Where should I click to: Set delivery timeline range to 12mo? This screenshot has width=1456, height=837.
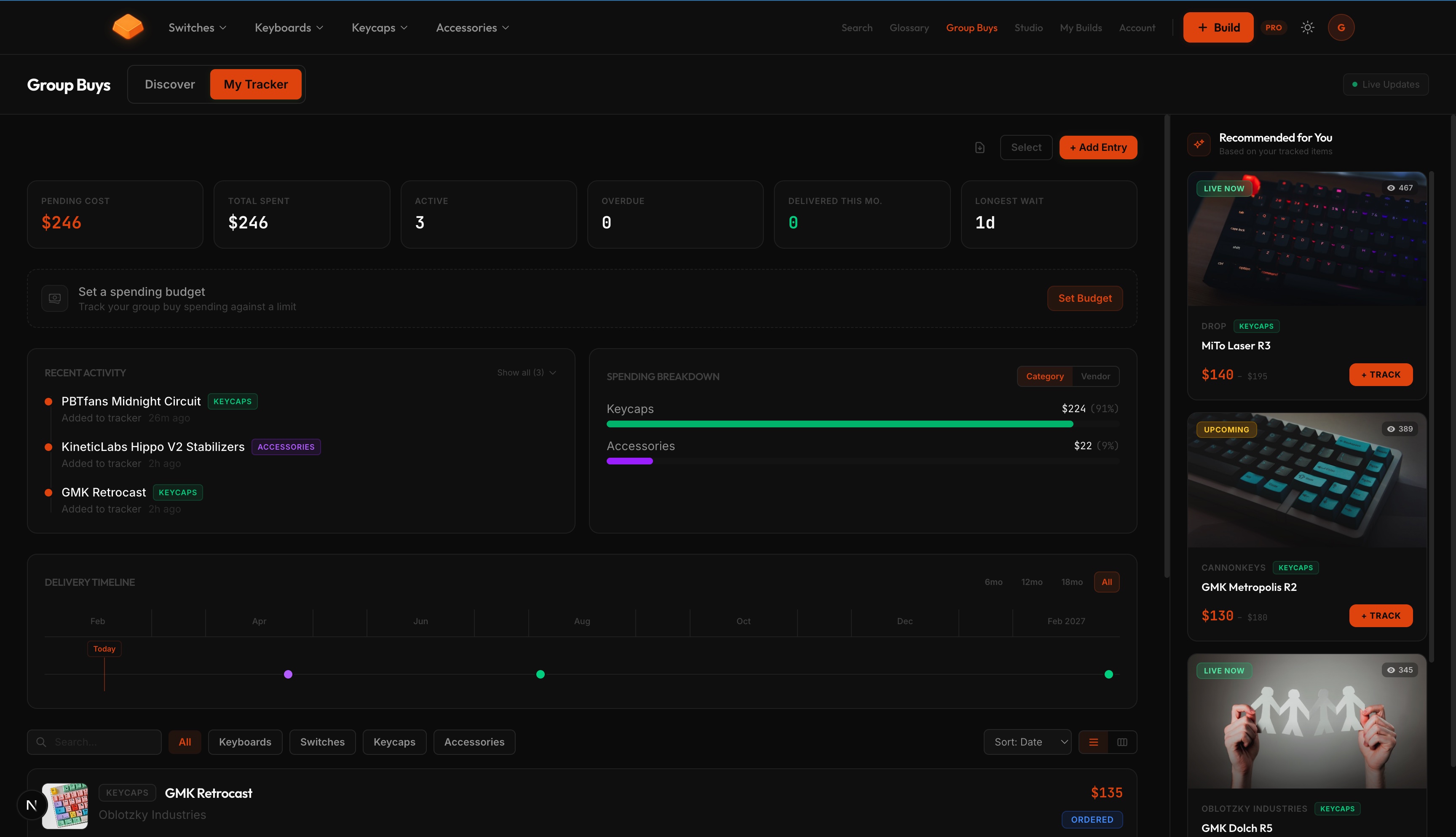1031,582
